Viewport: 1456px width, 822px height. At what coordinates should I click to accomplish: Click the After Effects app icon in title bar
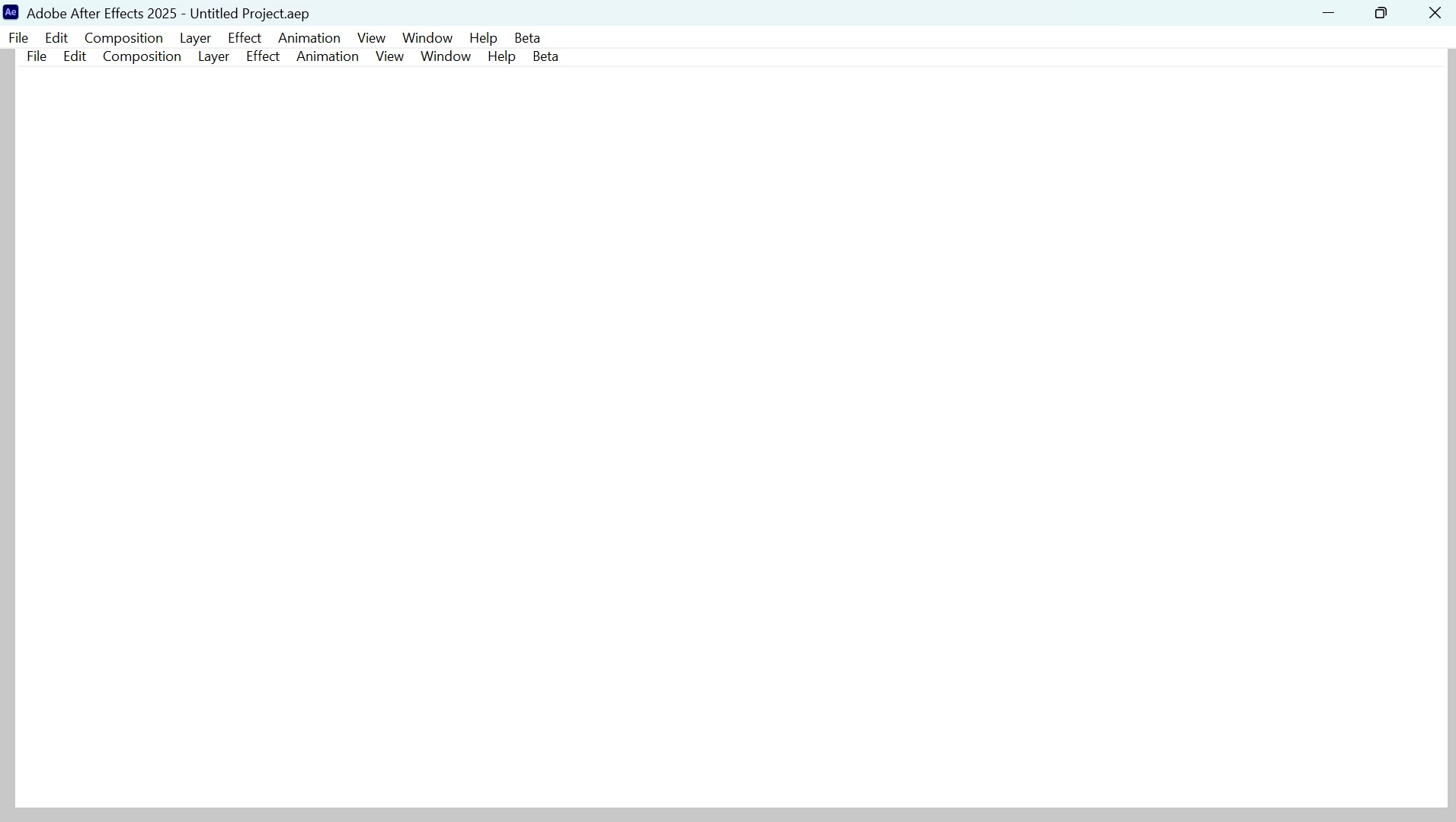[x=11, y=12]
